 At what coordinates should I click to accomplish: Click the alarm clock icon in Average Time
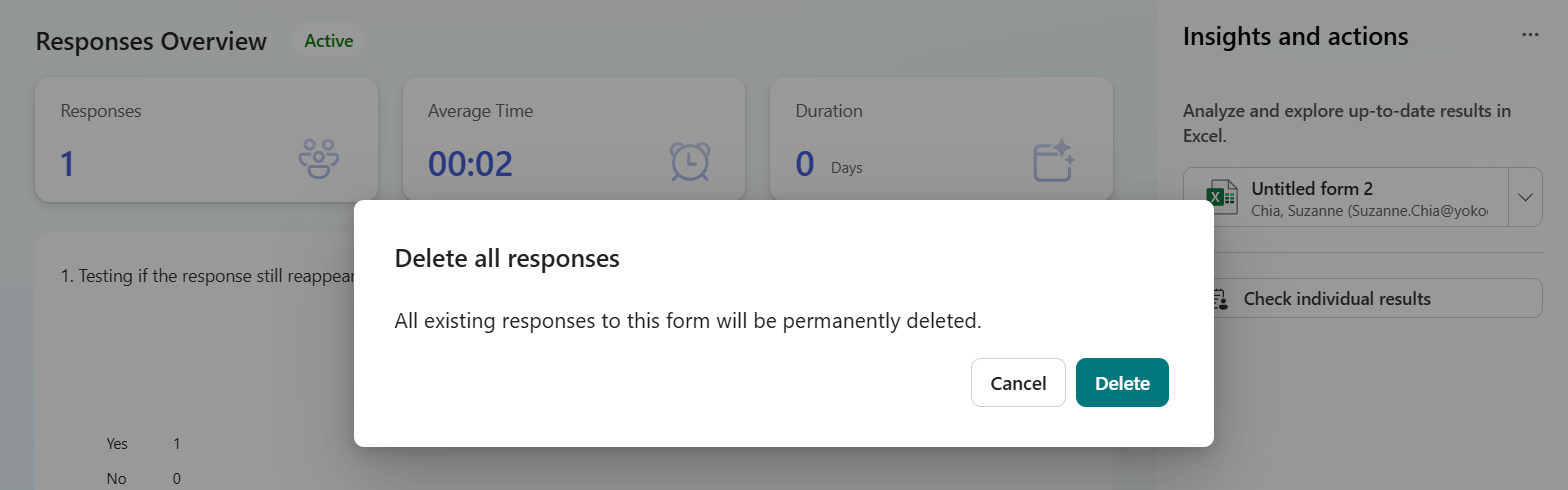(x=690, y=162)
